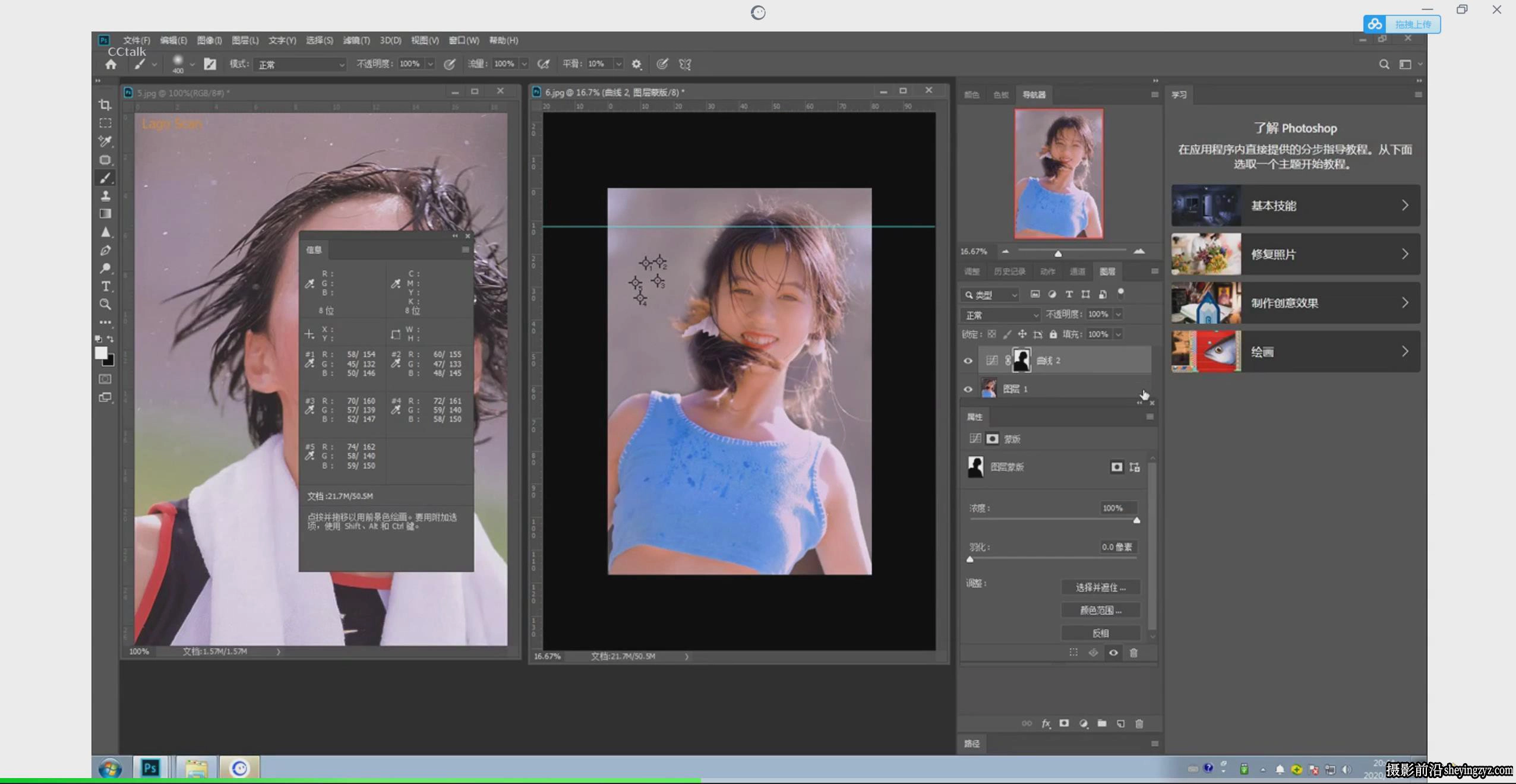Image resolution: width=1516 pixels, height=784 pixels.
Task: Add layer mask icon at layers bottom
Action: [x=1064, y=723]
